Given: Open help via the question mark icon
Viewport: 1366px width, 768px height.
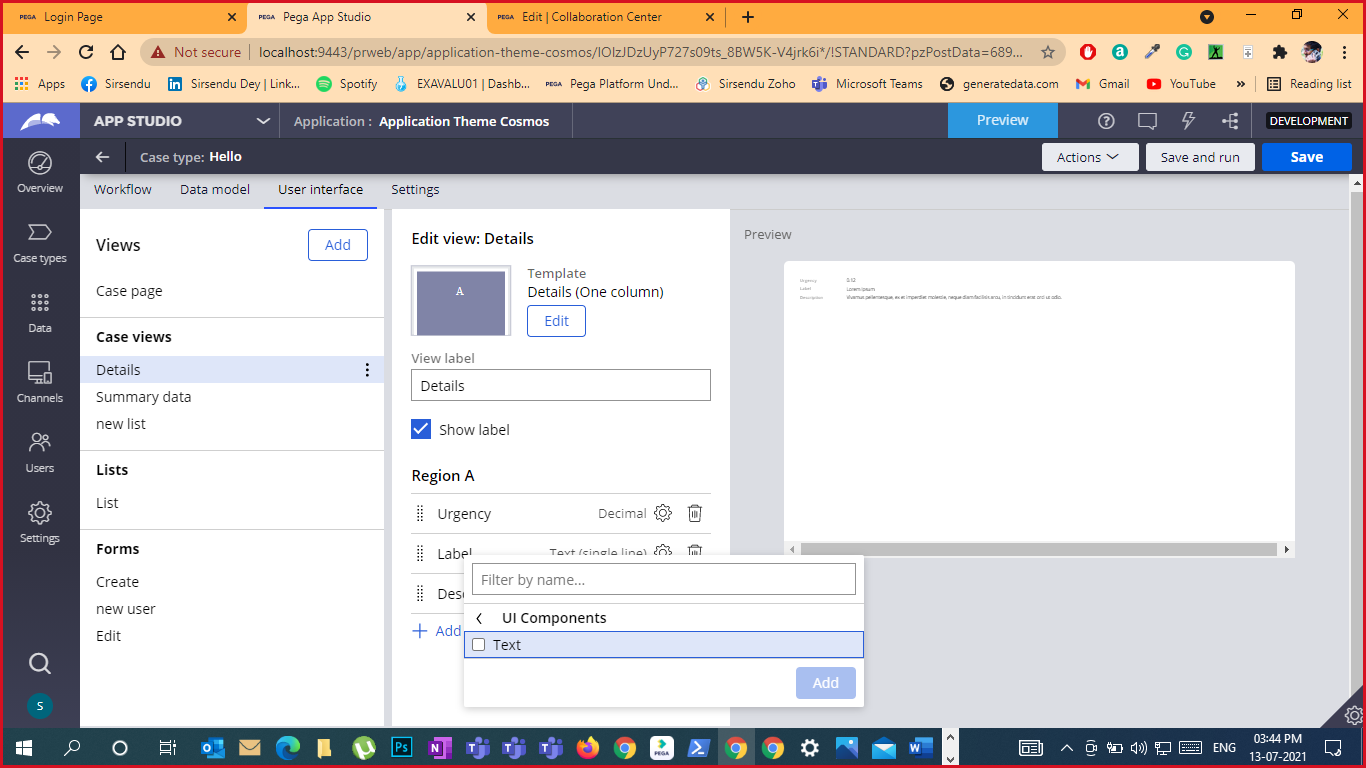Looking at the screenshot, I should tap(1106, 120).
